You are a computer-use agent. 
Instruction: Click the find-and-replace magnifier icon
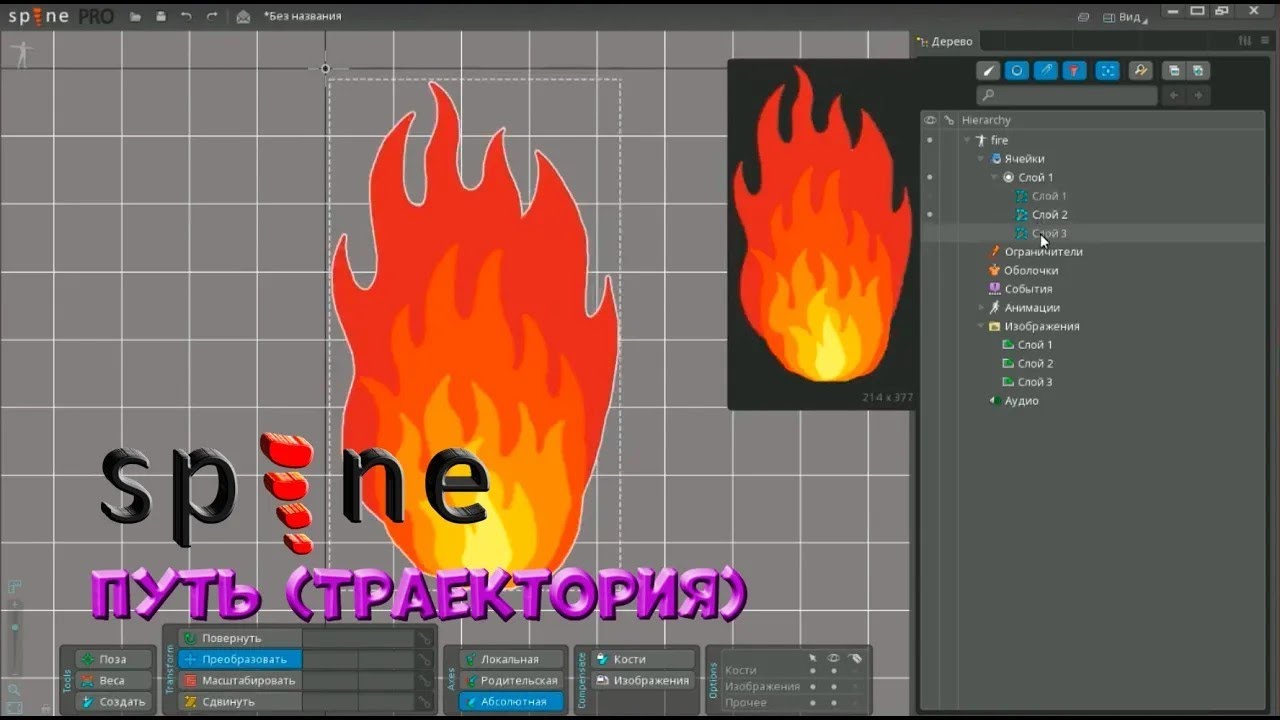click(x=1140, y=70)
